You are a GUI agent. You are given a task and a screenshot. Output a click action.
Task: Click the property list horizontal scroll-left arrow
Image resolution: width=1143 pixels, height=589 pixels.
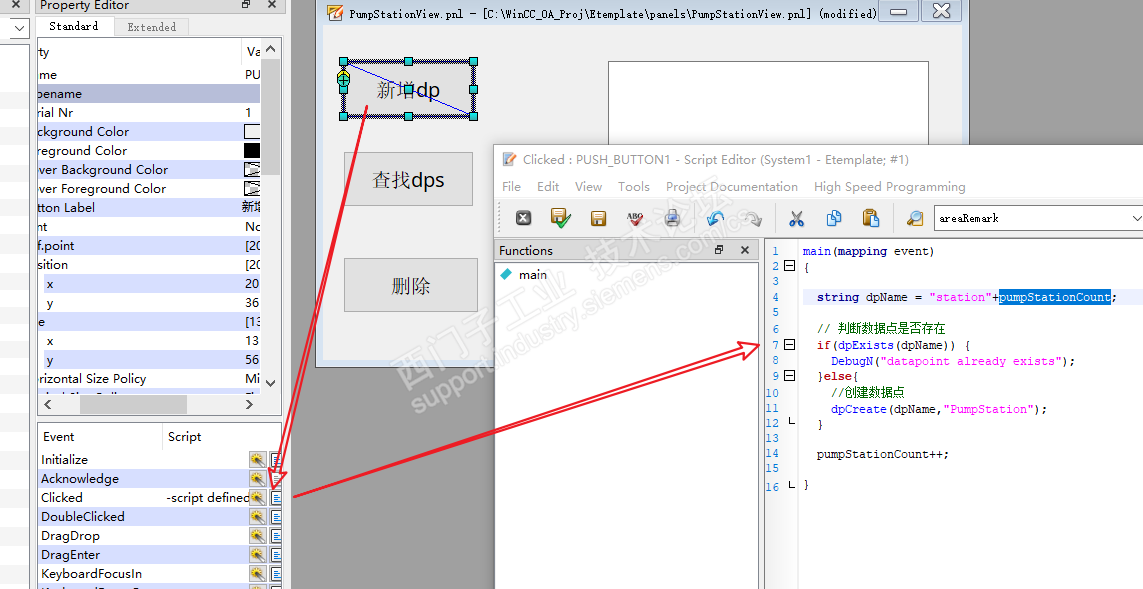coord(48,404)
